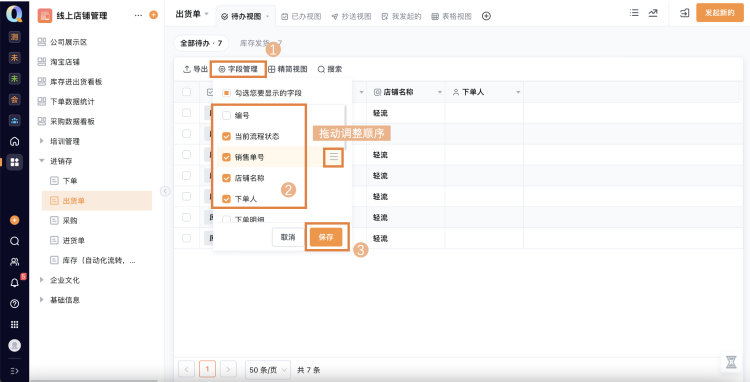Go to page 1 in pagination
750x382 pixels.
[x=207, y=370]
